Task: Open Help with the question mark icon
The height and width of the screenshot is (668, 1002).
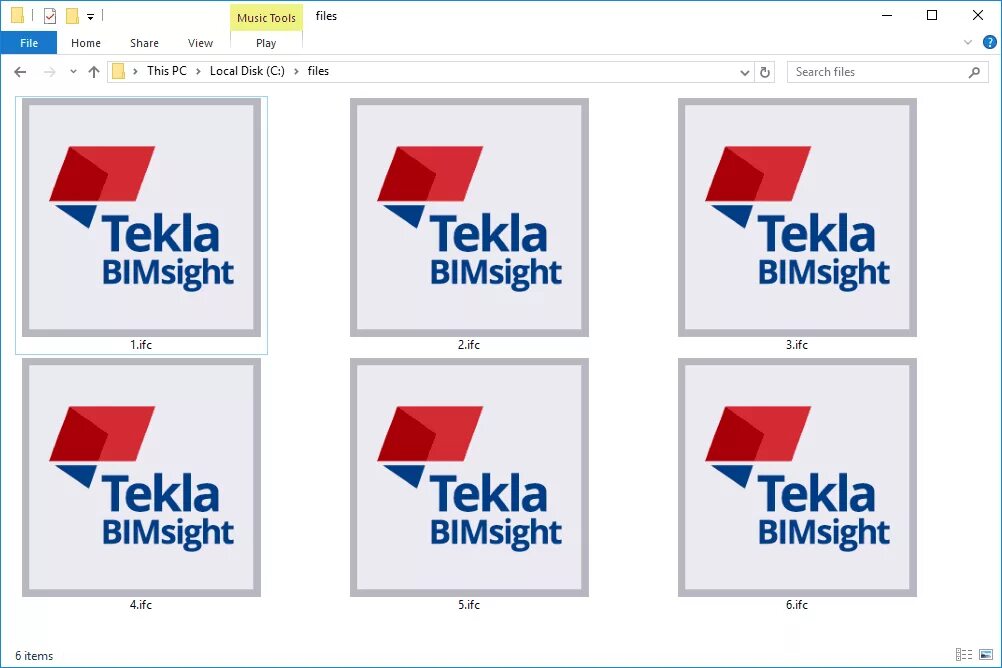Action: point(989,43)
